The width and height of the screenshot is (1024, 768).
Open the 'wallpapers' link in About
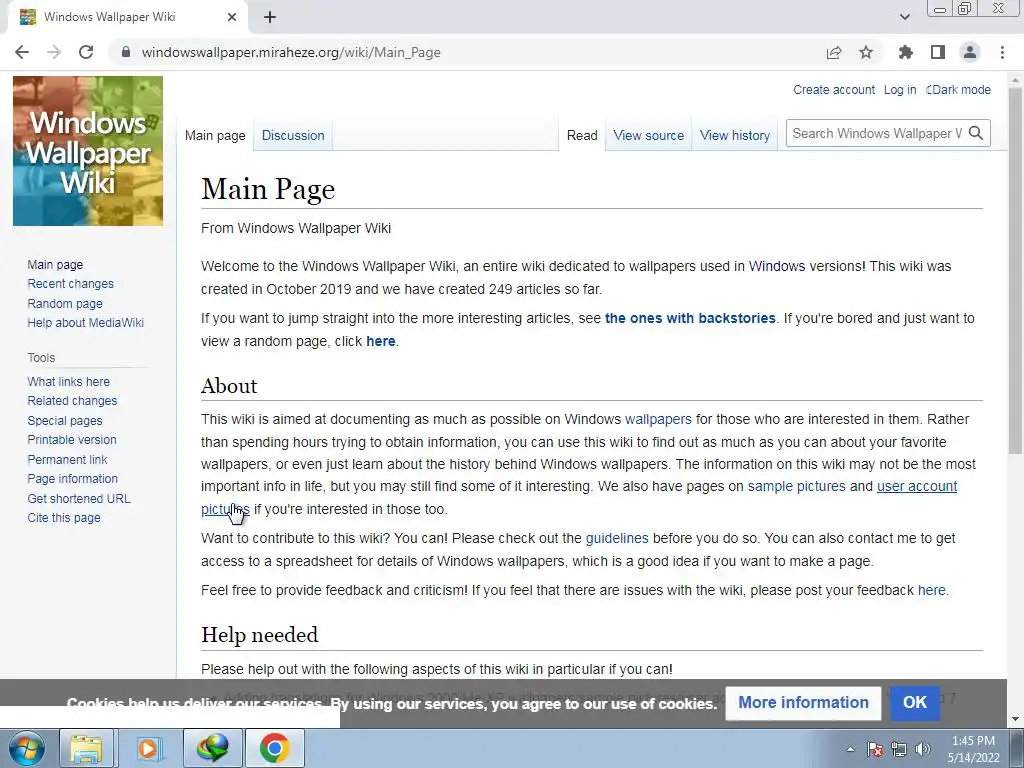click(x=658, y=419)
